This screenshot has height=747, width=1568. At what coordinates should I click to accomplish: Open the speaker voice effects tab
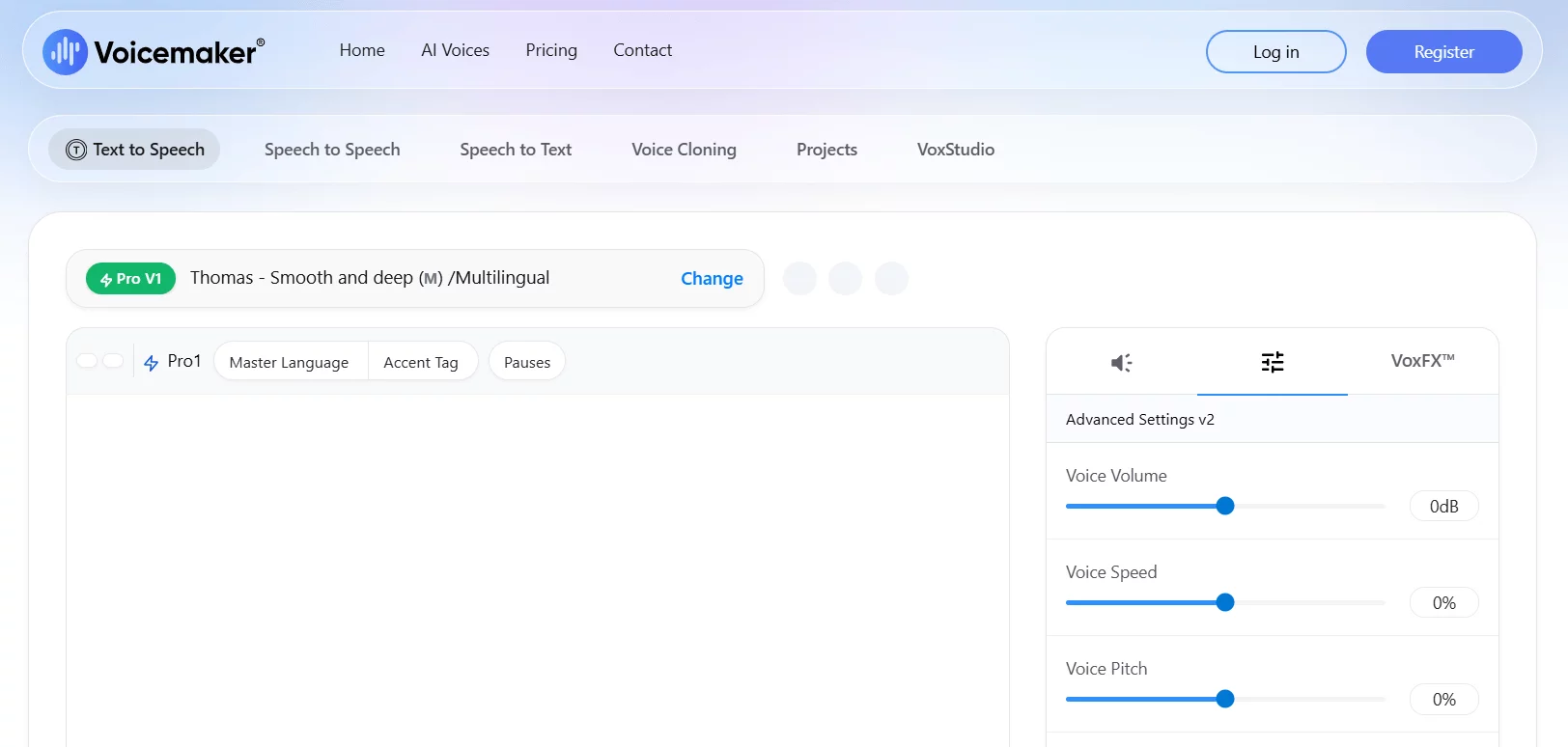[x=1121, y=363]
